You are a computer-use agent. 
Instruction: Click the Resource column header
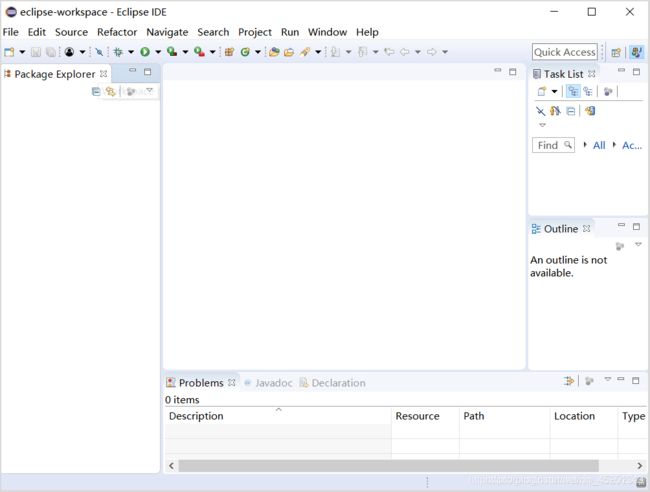tap(425, 416)
